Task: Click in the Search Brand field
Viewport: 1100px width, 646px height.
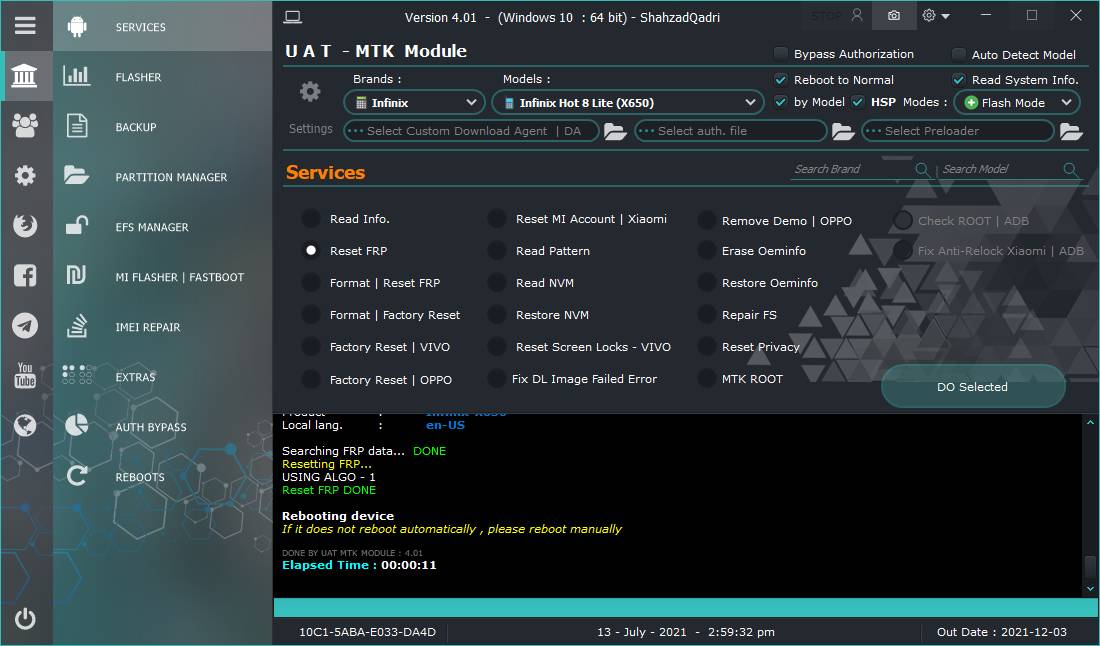Action: click(852, 169)
